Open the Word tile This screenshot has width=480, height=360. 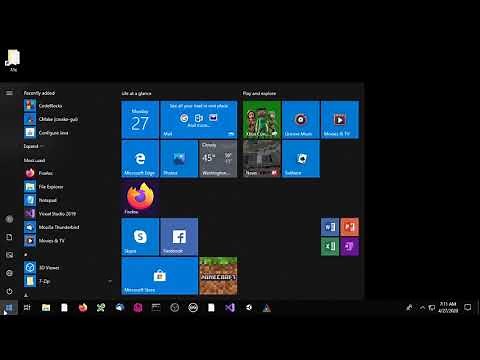330,227
